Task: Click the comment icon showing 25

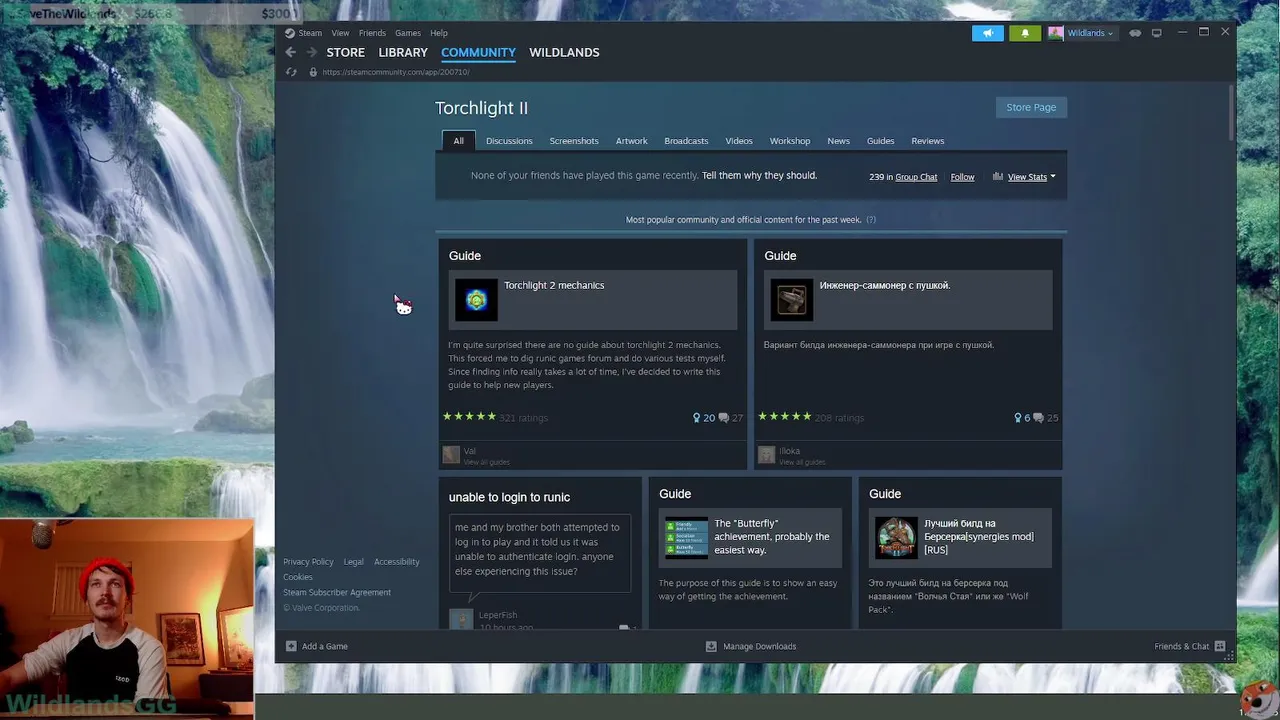Action: [x=1038, y=418]
